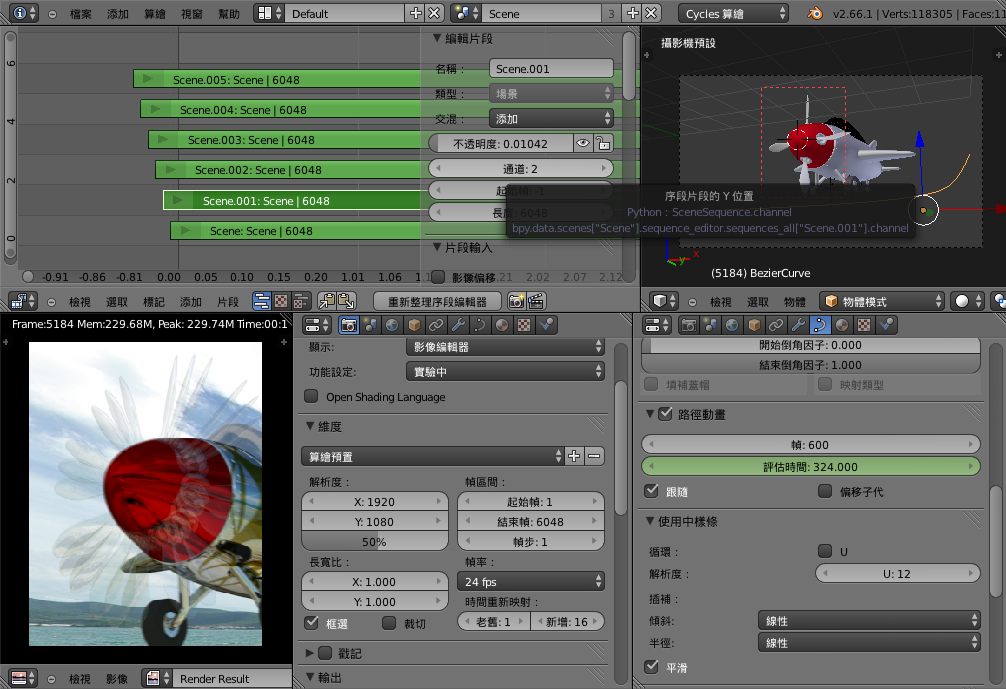Enable the Open Shading Language checkbox
Image resolution: width=1006 pixels, height=689 pixels.
click(x=311, y=396)
